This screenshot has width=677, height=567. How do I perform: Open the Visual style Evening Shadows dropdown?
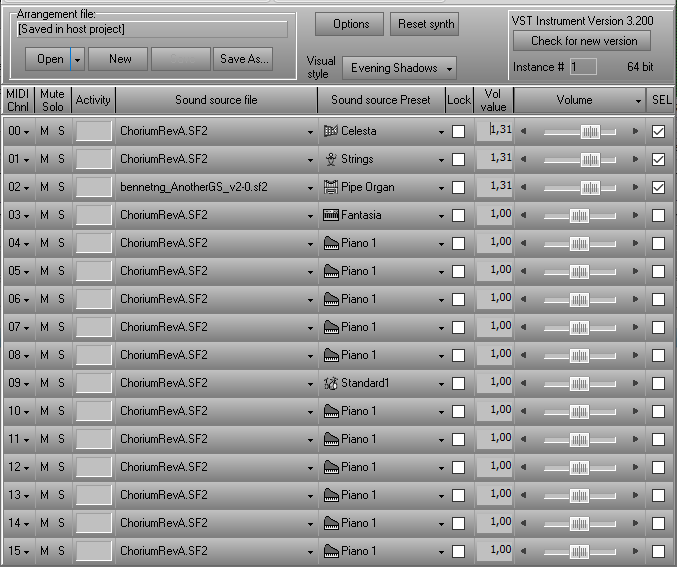pos(399,68)
